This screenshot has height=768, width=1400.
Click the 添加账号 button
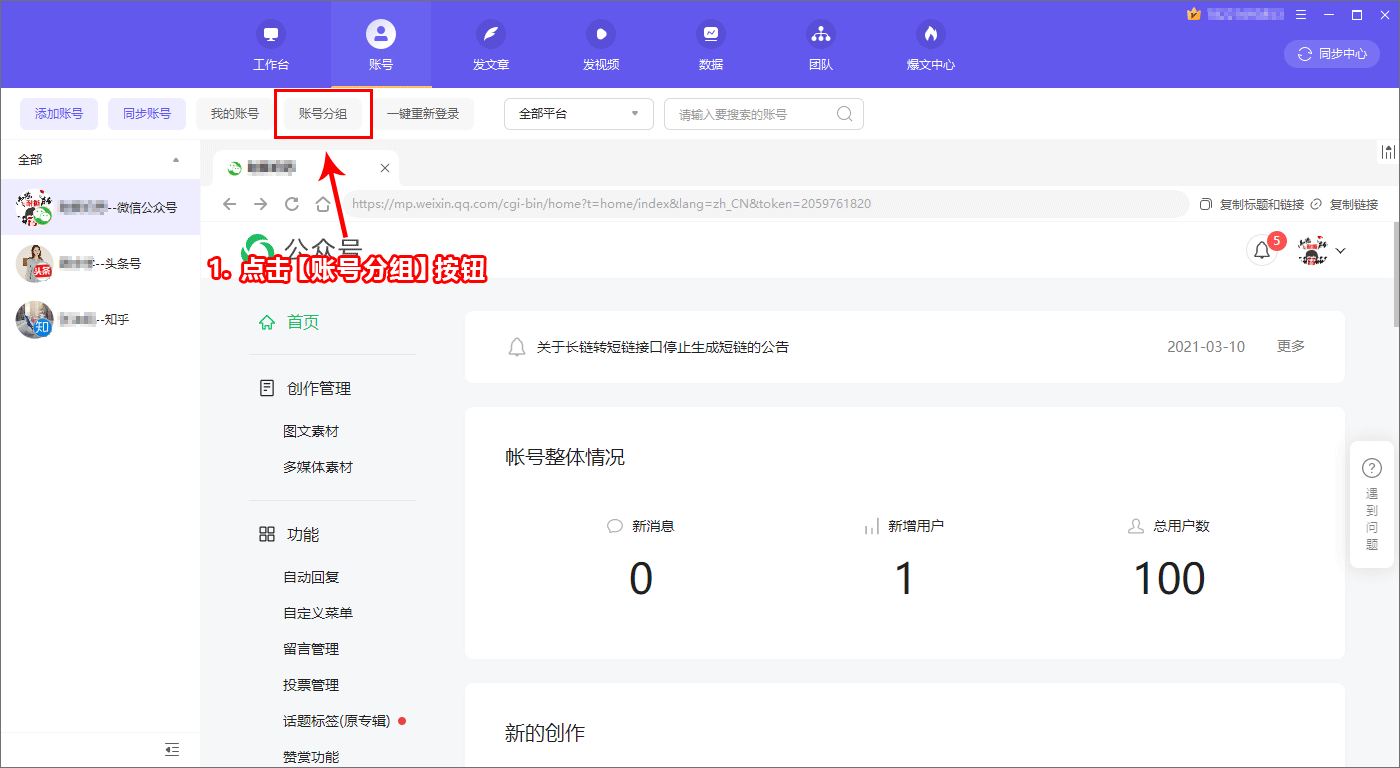58,114
